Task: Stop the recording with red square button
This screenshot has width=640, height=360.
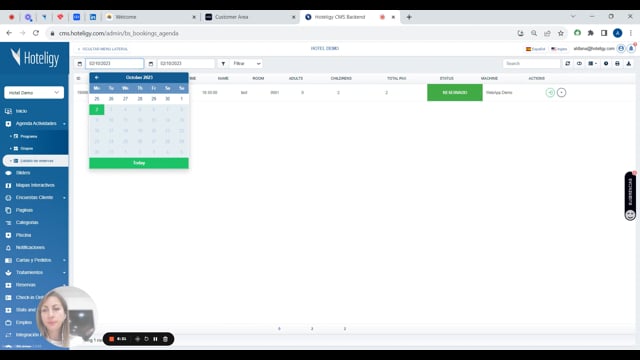Action: tap(111, 339)
